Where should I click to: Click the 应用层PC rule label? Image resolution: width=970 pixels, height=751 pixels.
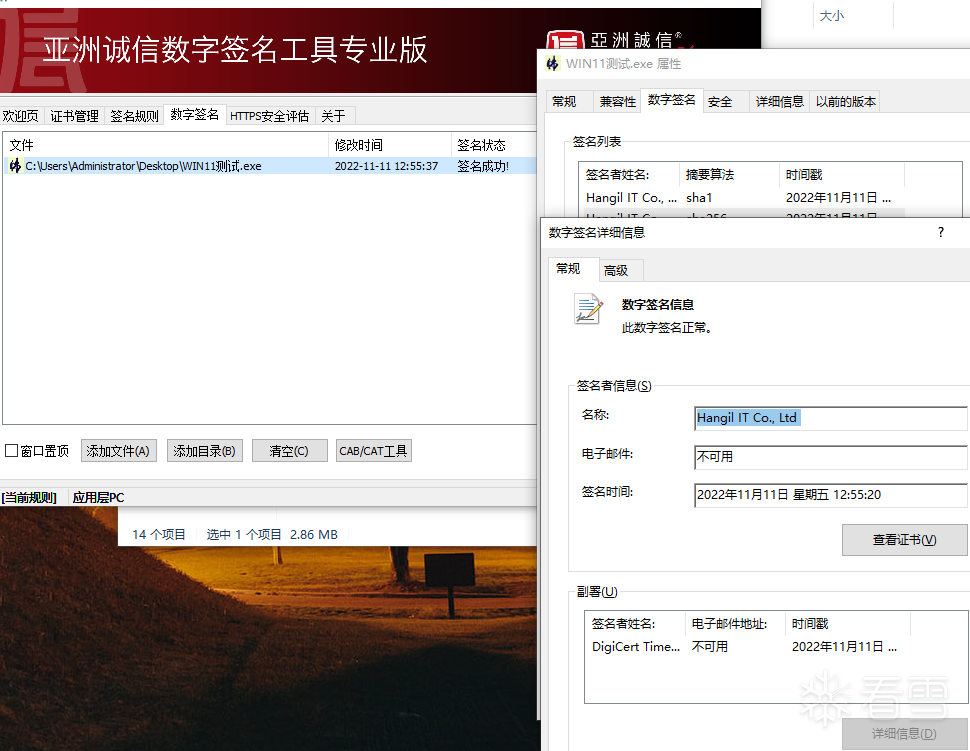pos(98,497)
